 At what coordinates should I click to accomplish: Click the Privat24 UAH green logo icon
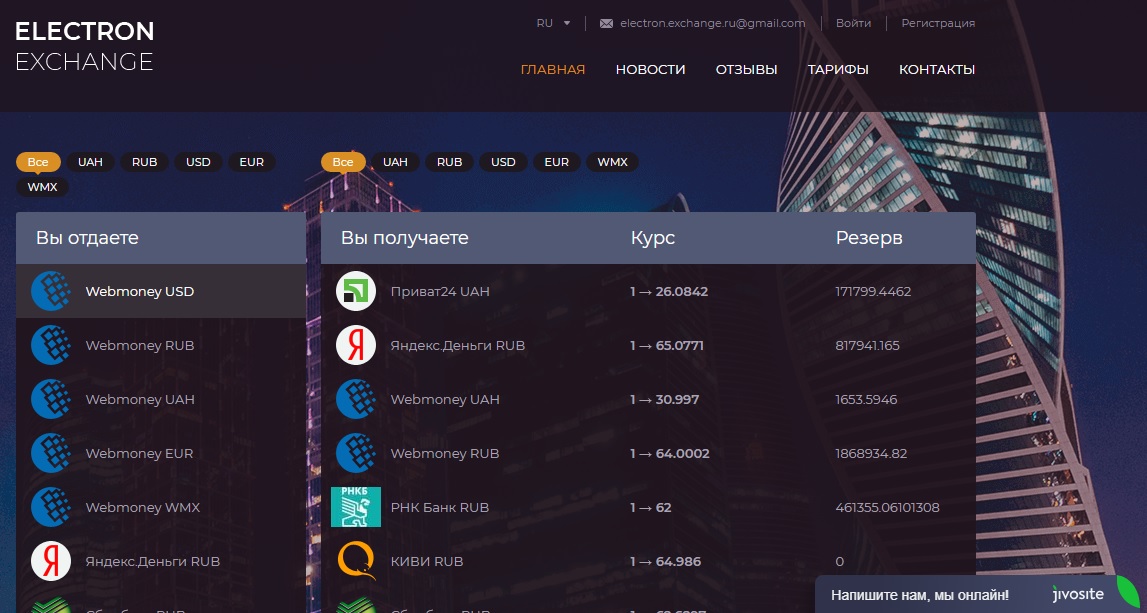tap(355, 292)
